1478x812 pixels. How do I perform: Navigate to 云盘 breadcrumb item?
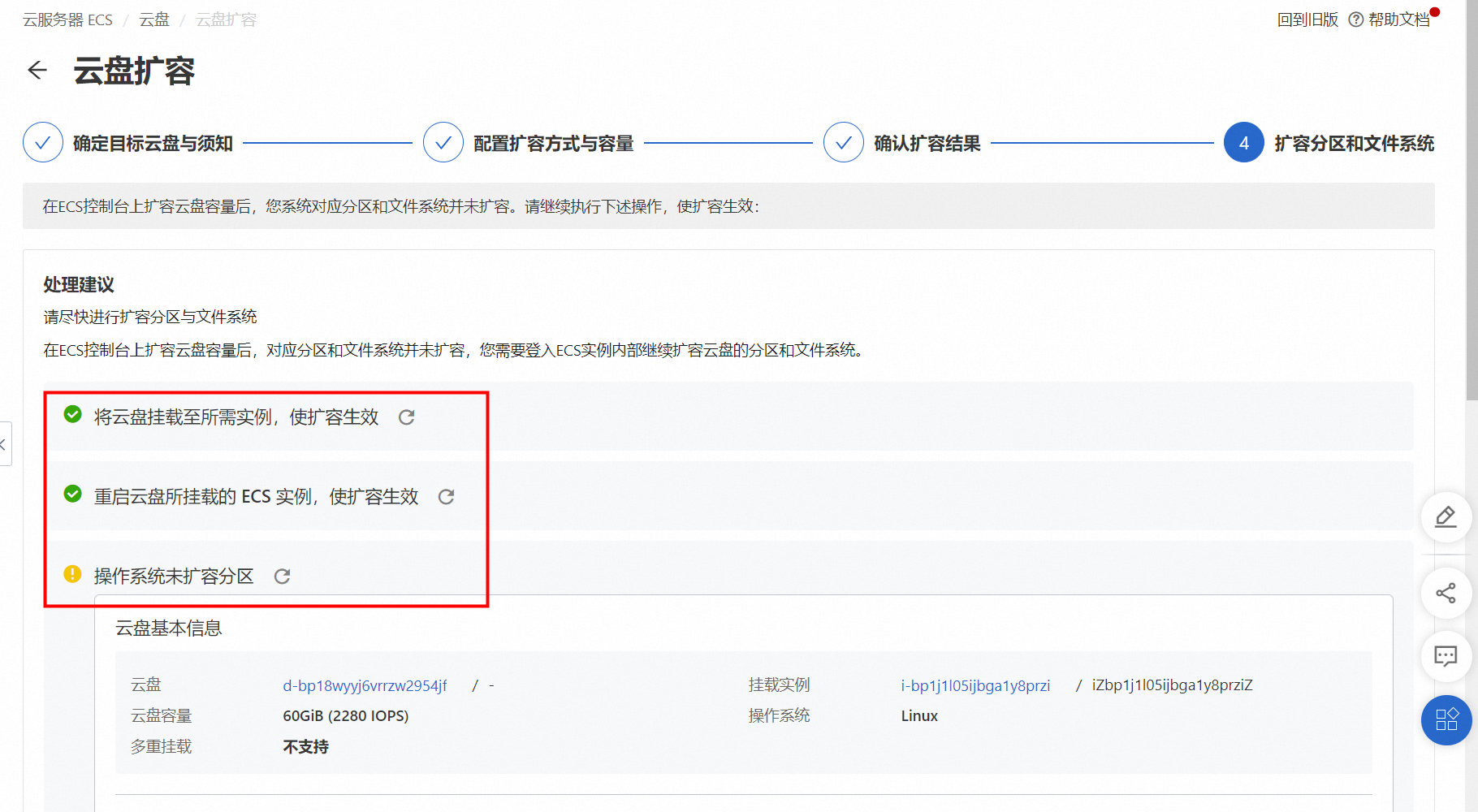point(154,19)
